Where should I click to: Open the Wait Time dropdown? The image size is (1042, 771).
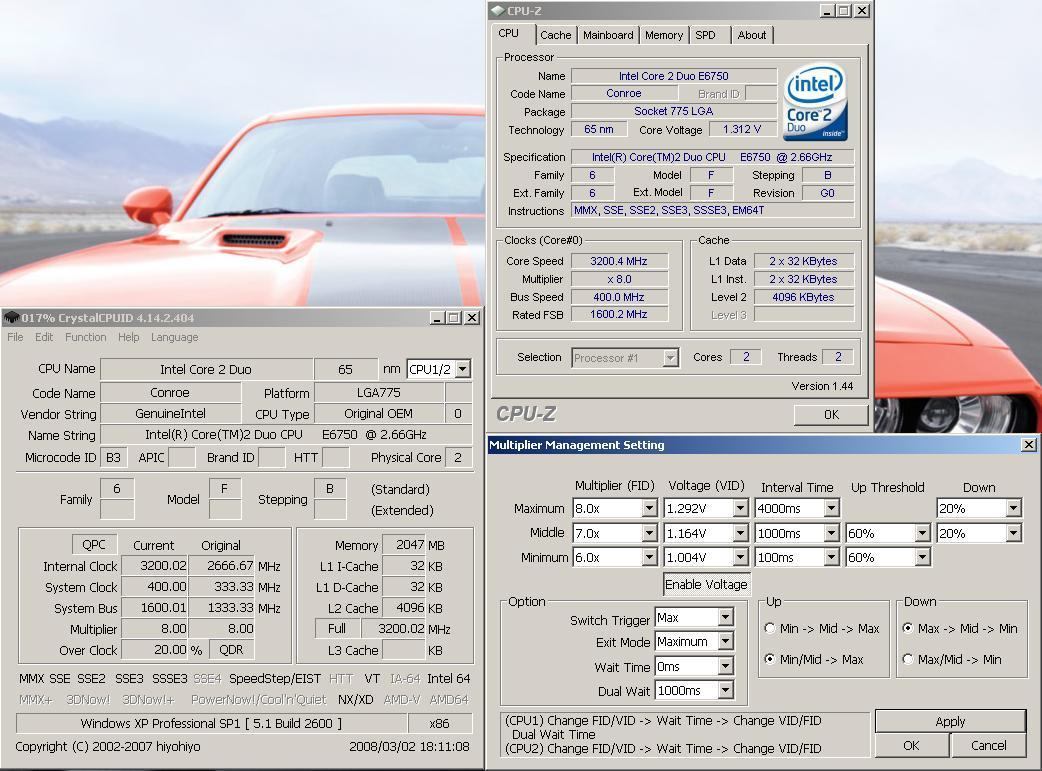pyautogui.click(x=725, y=666)
